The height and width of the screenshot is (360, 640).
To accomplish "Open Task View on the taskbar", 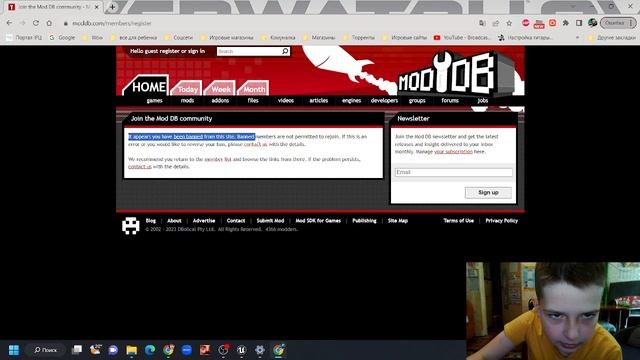I will (x=77, y=350).
